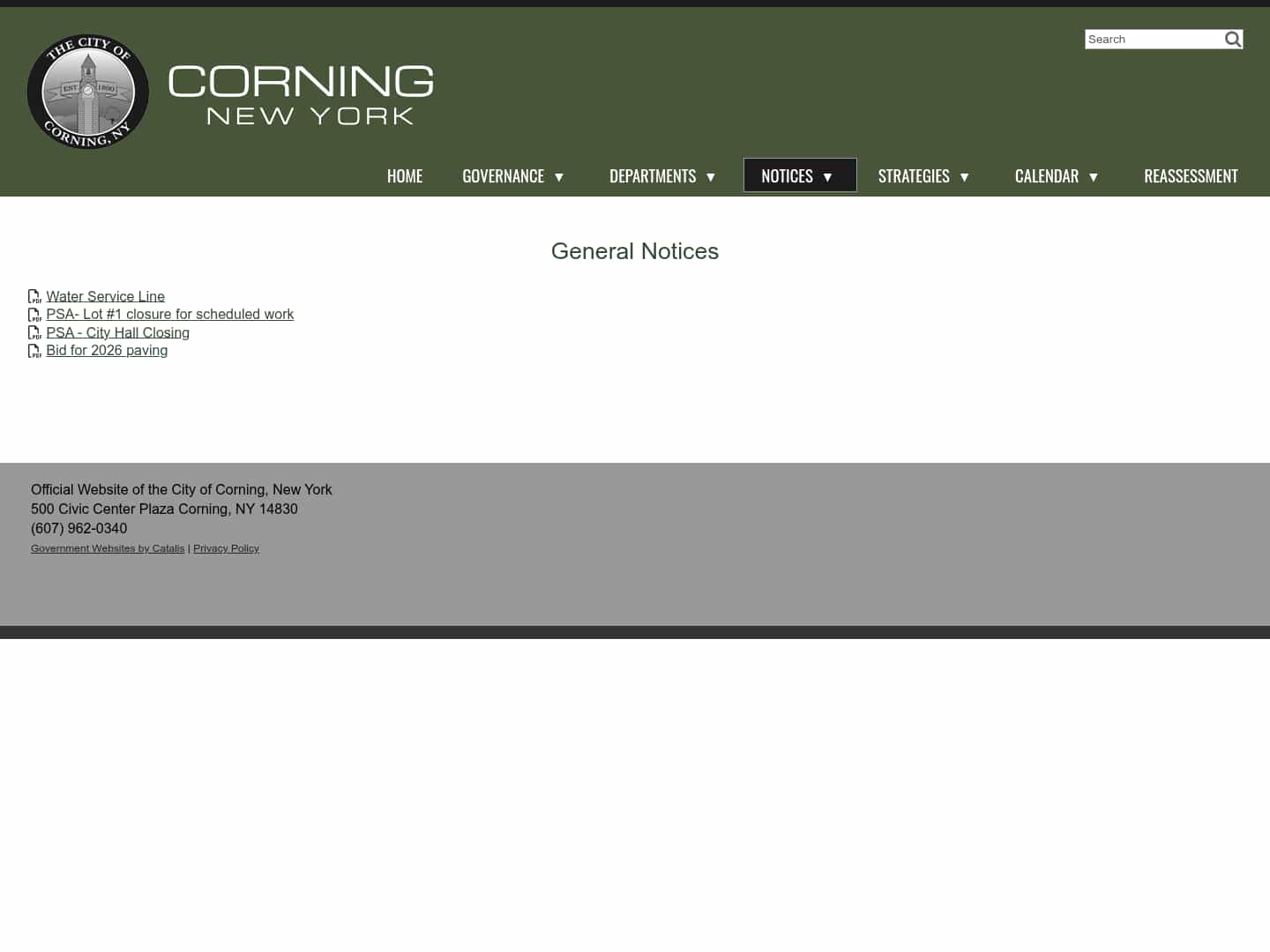Click PDF icon beside Bid for 2026 paving
1270x952 pixels.
coord(35,351)
